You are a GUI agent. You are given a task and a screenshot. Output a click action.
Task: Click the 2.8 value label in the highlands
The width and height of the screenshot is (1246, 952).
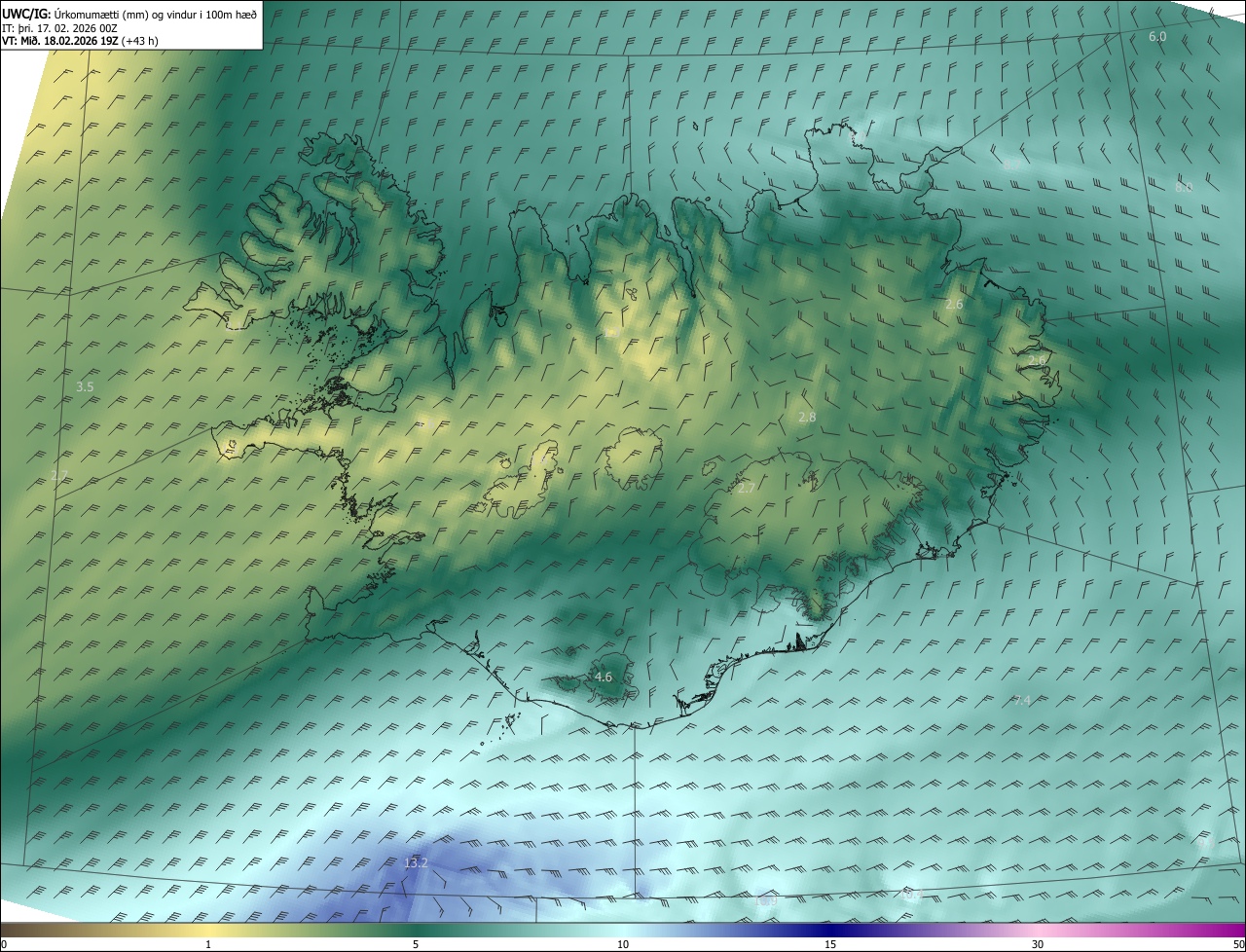click(807, 417)
